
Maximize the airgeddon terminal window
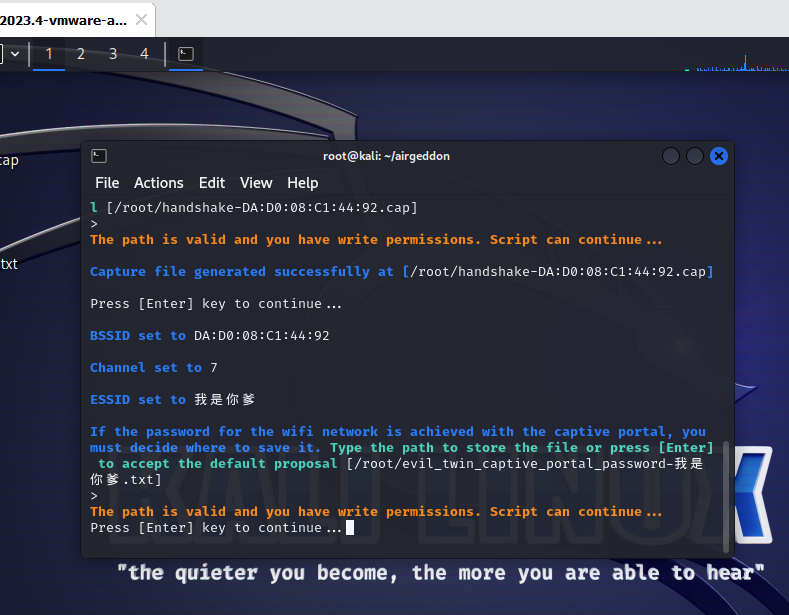click(x=694, y=156)
